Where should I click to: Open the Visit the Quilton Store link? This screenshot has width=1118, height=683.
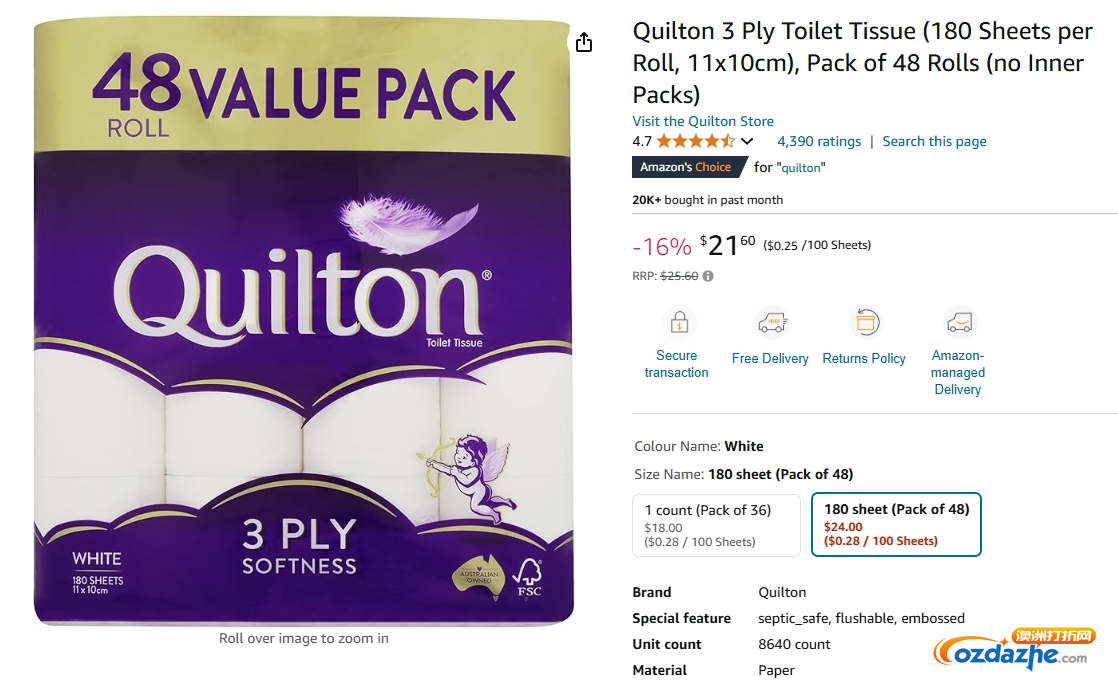702,121
